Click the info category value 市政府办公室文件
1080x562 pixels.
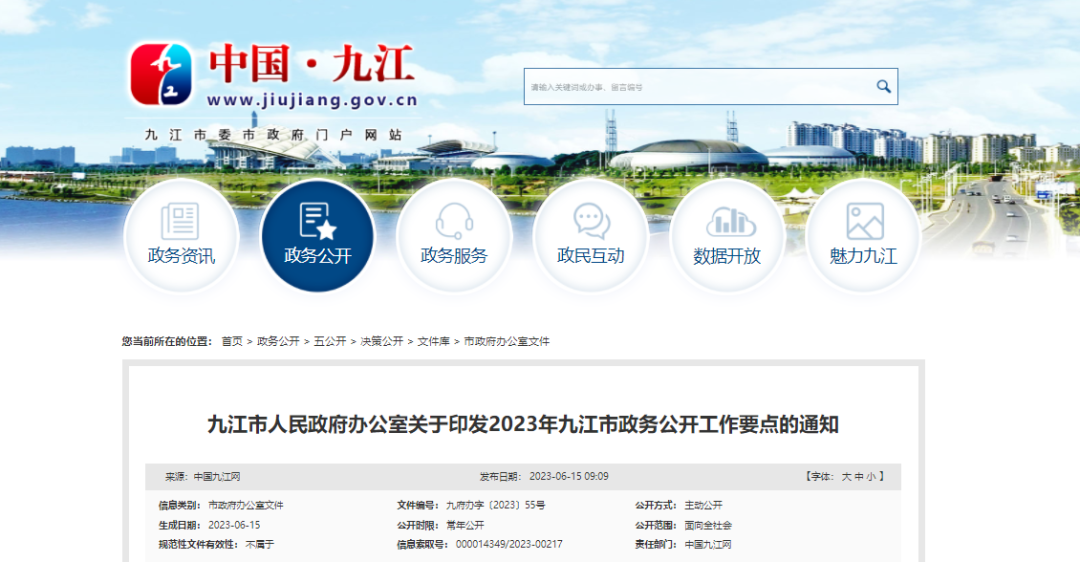246,506
